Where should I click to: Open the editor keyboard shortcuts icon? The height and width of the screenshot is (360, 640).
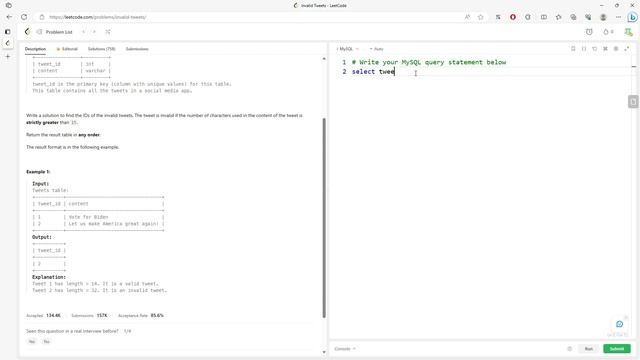pyautogui.click(x=605, y=49)
